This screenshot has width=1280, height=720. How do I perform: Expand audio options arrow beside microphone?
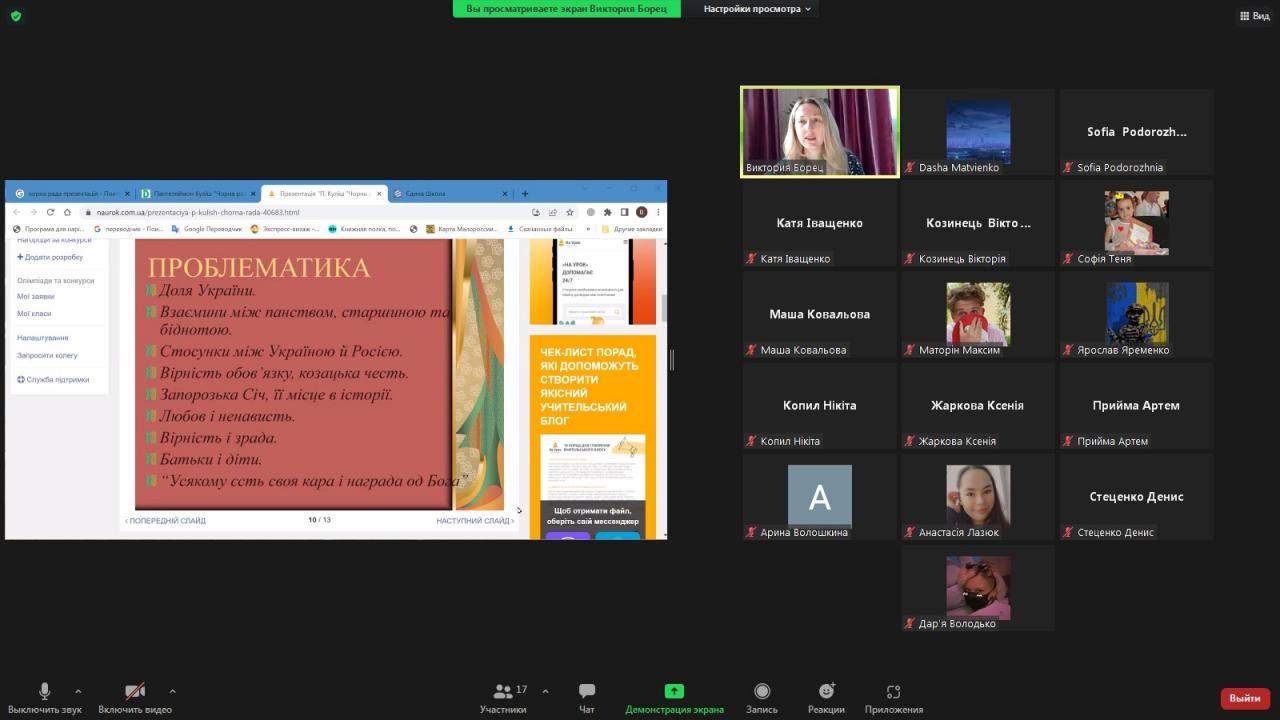78,691
